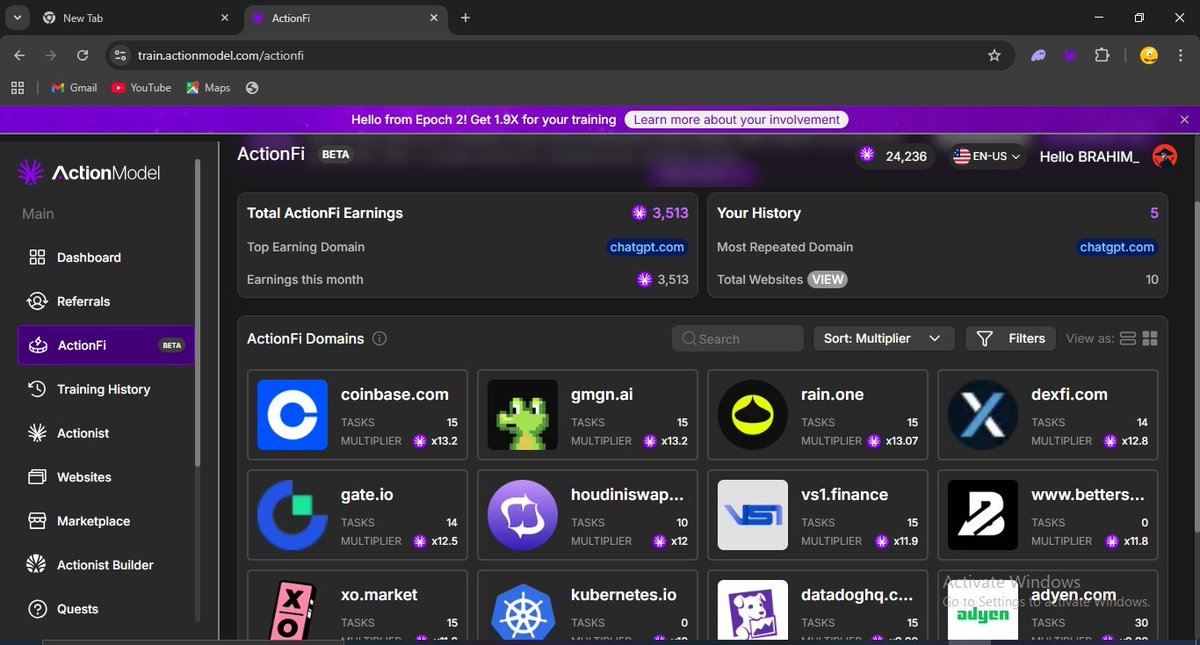Bookmark this page with star icon
Viewport: 1200px width, 645px height.
click(994, 55)
